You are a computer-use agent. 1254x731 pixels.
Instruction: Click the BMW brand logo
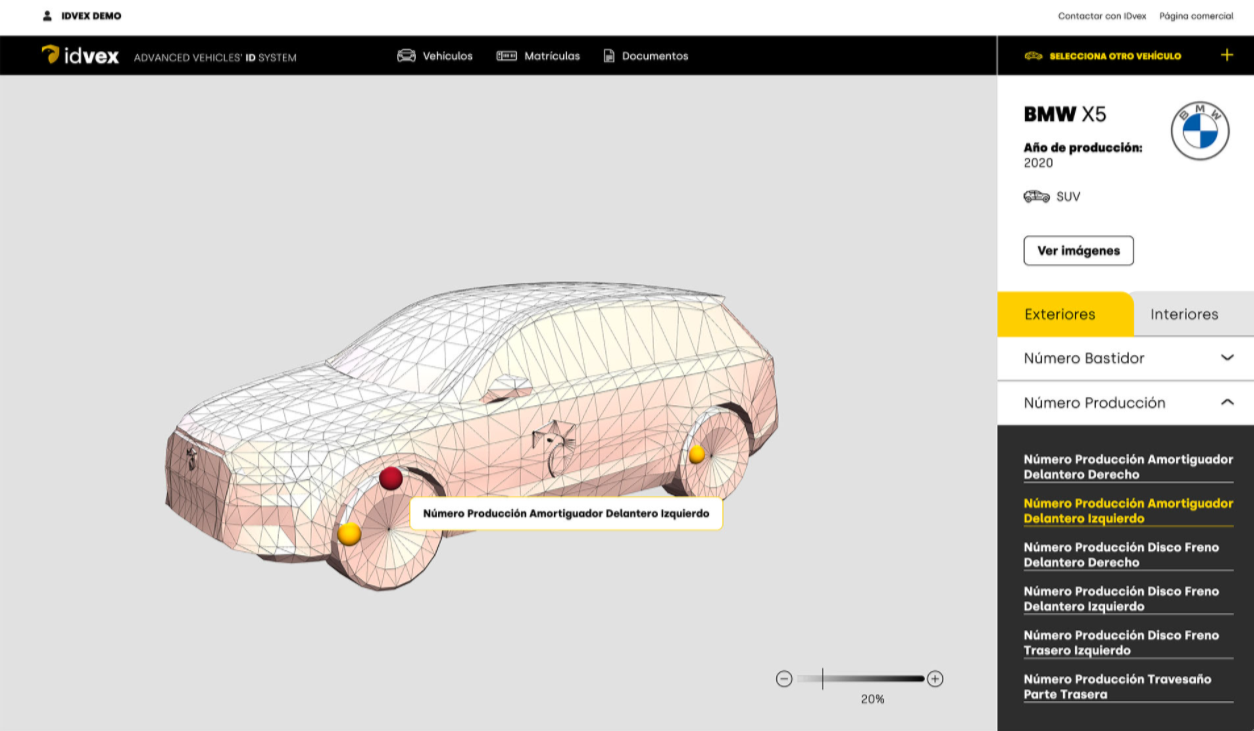pos(1200,130)
